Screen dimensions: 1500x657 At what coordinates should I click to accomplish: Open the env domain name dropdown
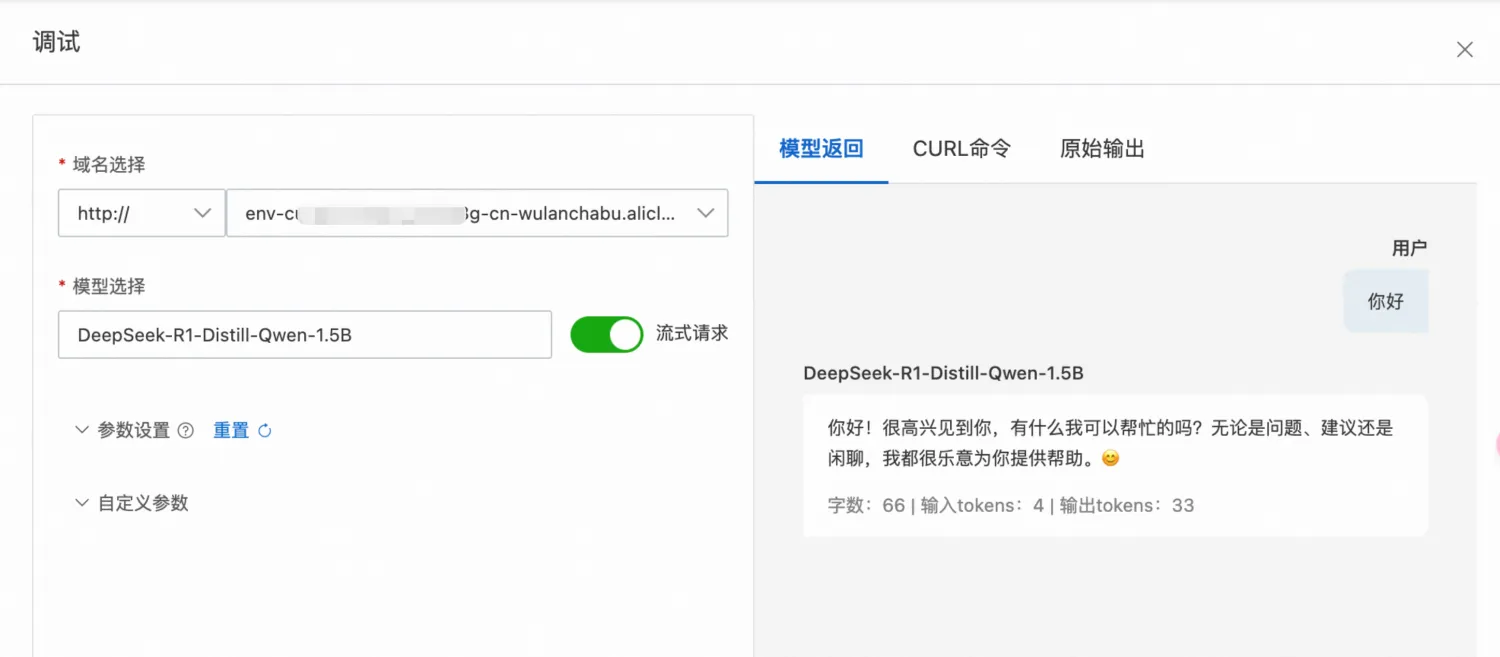[477, 213]
